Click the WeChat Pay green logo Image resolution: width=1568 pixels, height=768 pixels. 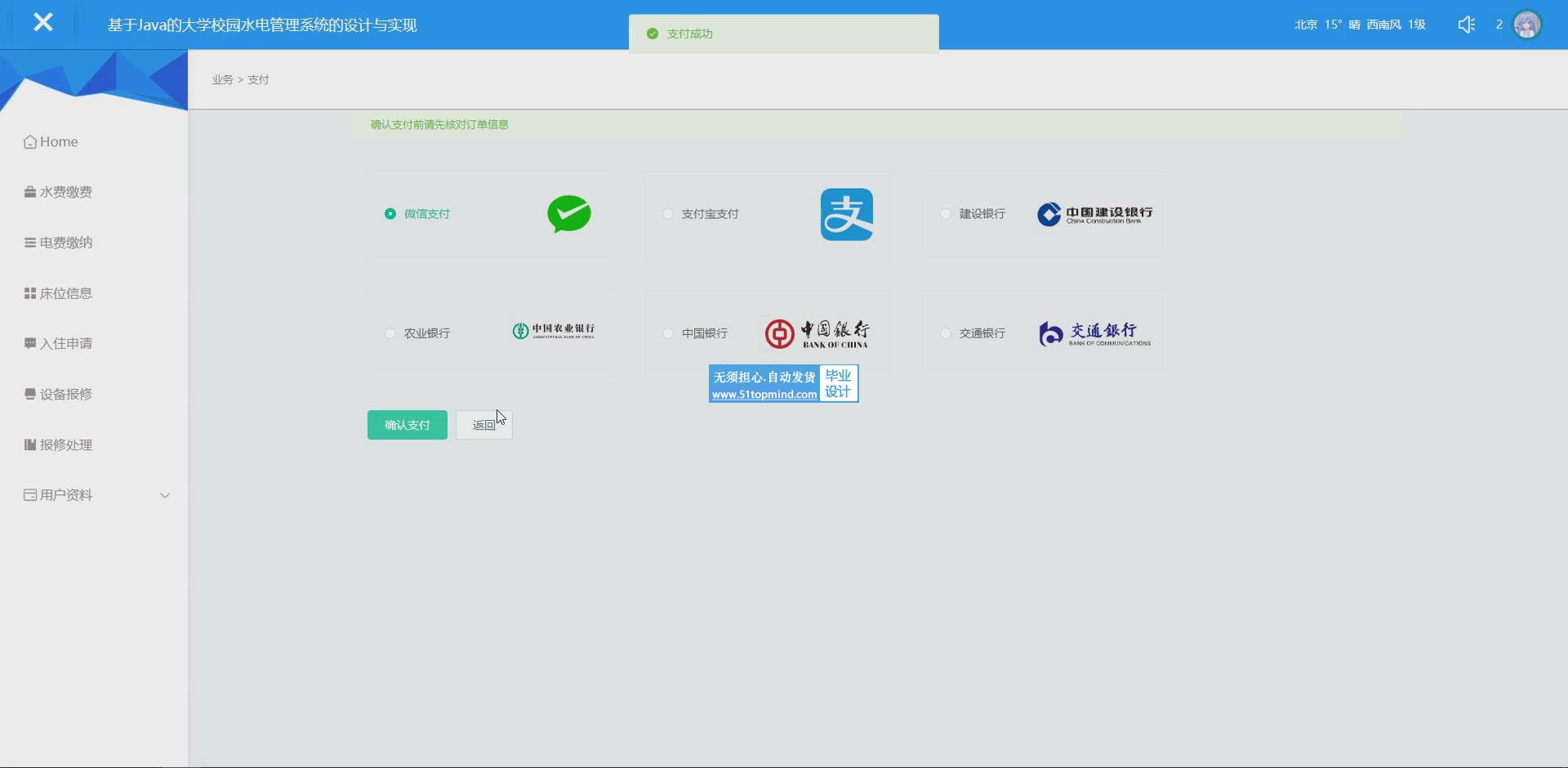pyautogui.click(x=569, y=214)
